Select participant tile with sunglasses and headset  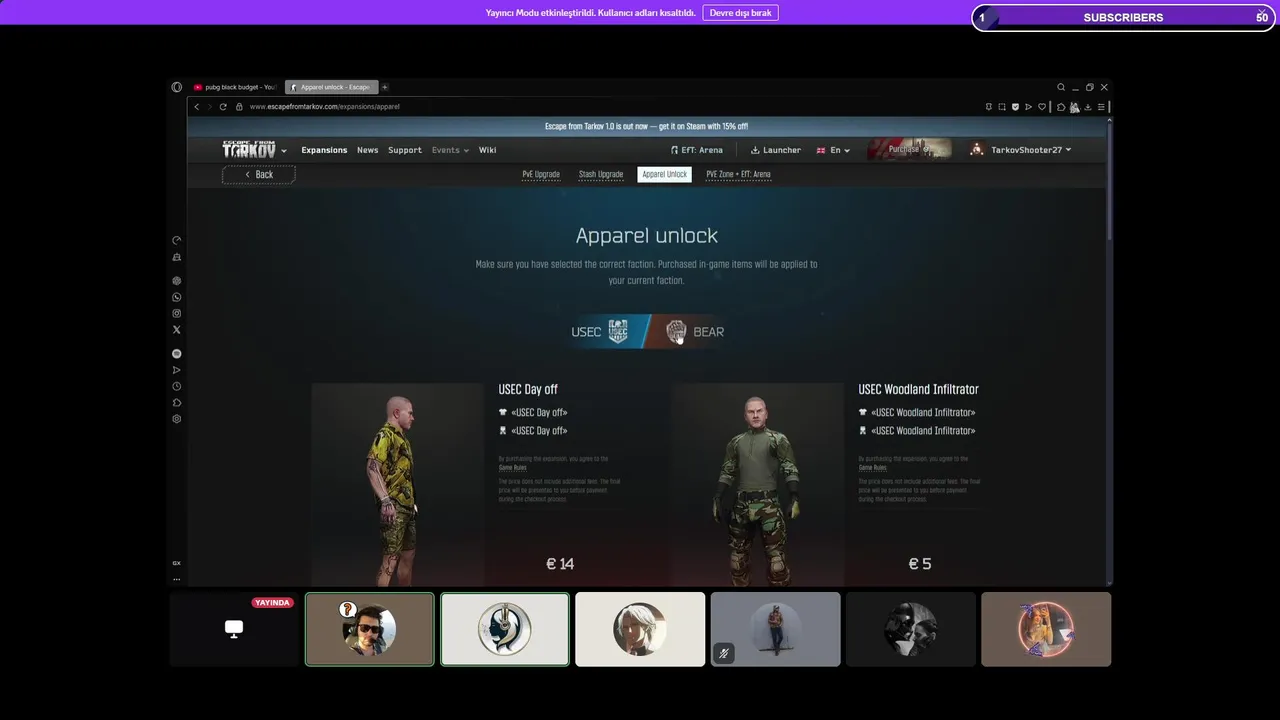click(x=370, y=629)
